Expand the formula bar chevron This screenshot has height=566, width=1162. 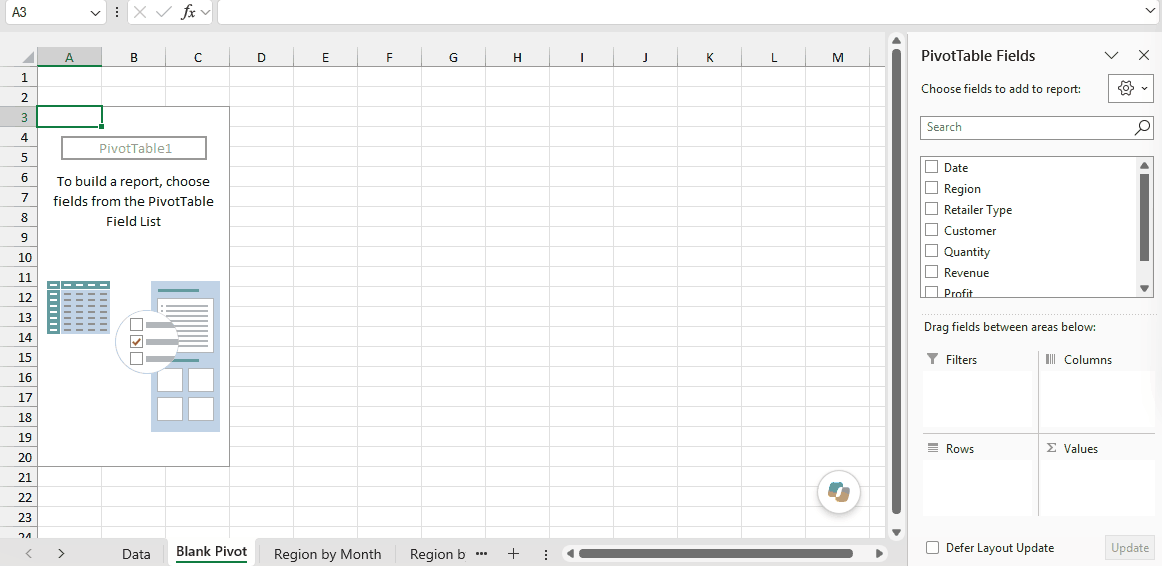tap(1149, 11)
